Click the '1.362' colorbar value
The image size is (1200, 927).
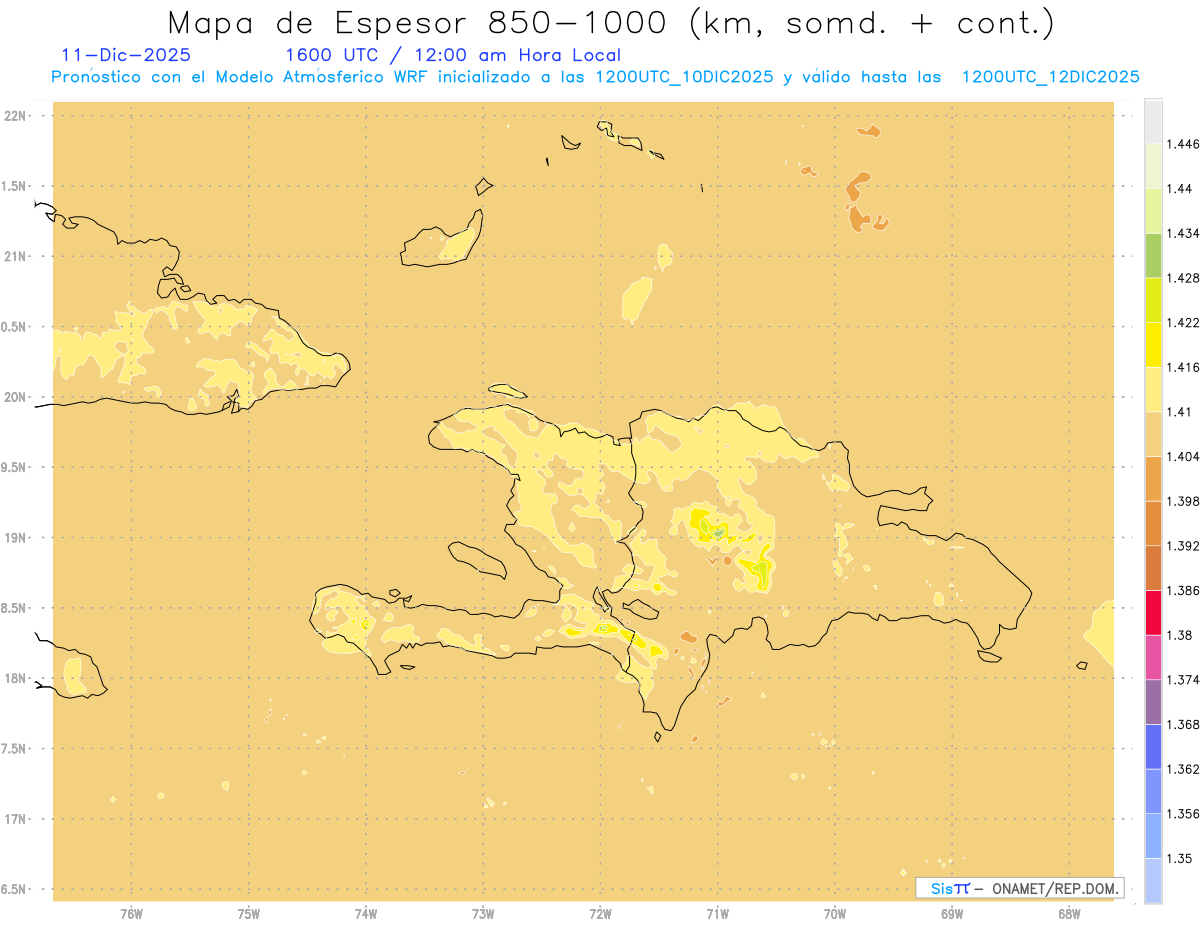pos(1182,769)
